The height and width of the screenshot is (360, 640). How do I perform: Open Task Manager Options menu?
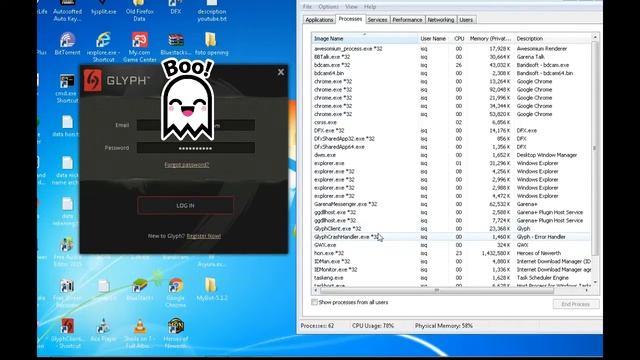pyautogui.click(x=328, y=7)
